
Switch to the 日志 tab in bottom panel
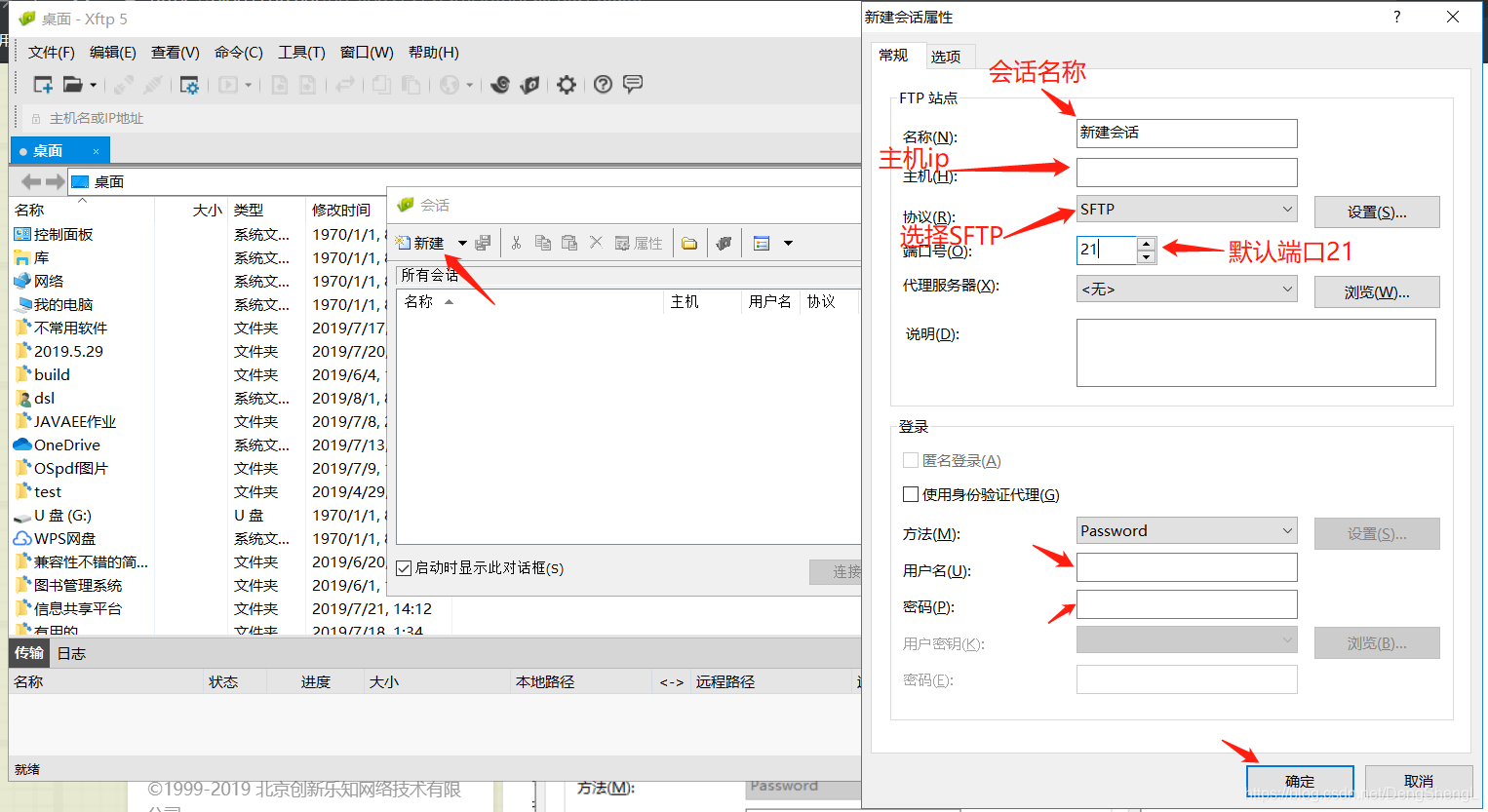pyautogui.click(x=71, y=653)
